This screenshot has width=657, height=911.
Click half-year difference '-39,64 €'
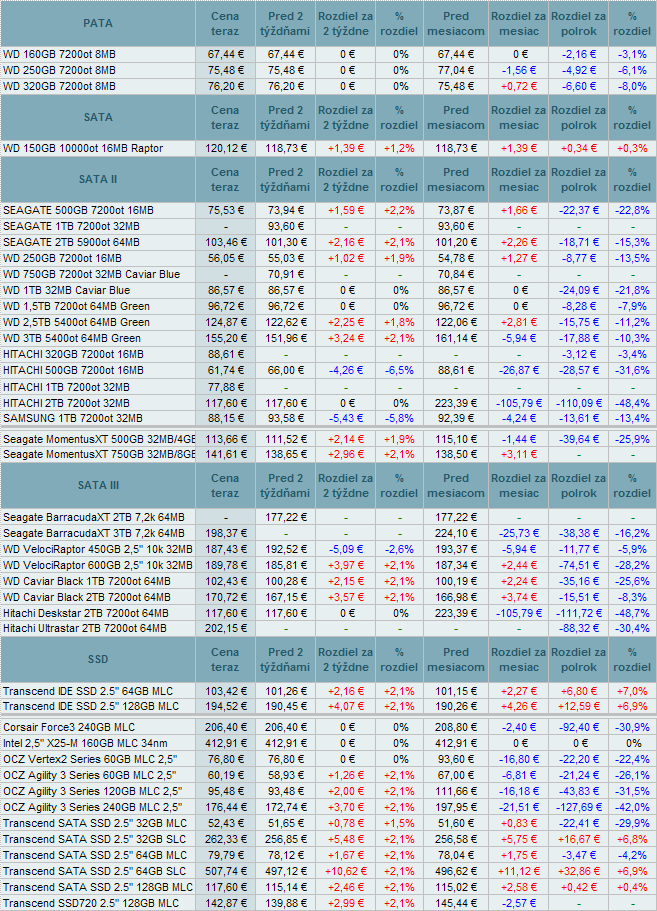click(x=579, y=439)
